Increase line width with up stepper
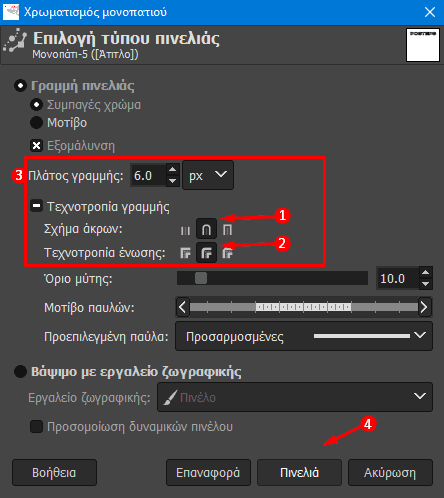The height and width of the screenshot is (498, 444). (x=172, y=169)
